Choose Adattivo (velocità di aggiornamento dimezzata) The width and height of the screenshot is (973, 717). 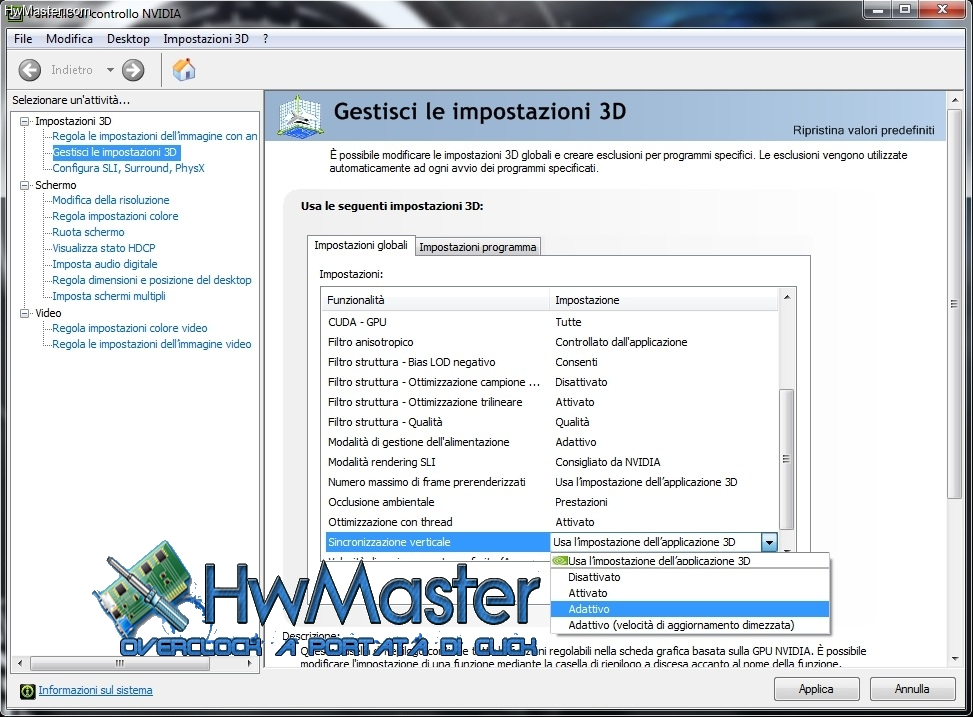coord(690,625)
